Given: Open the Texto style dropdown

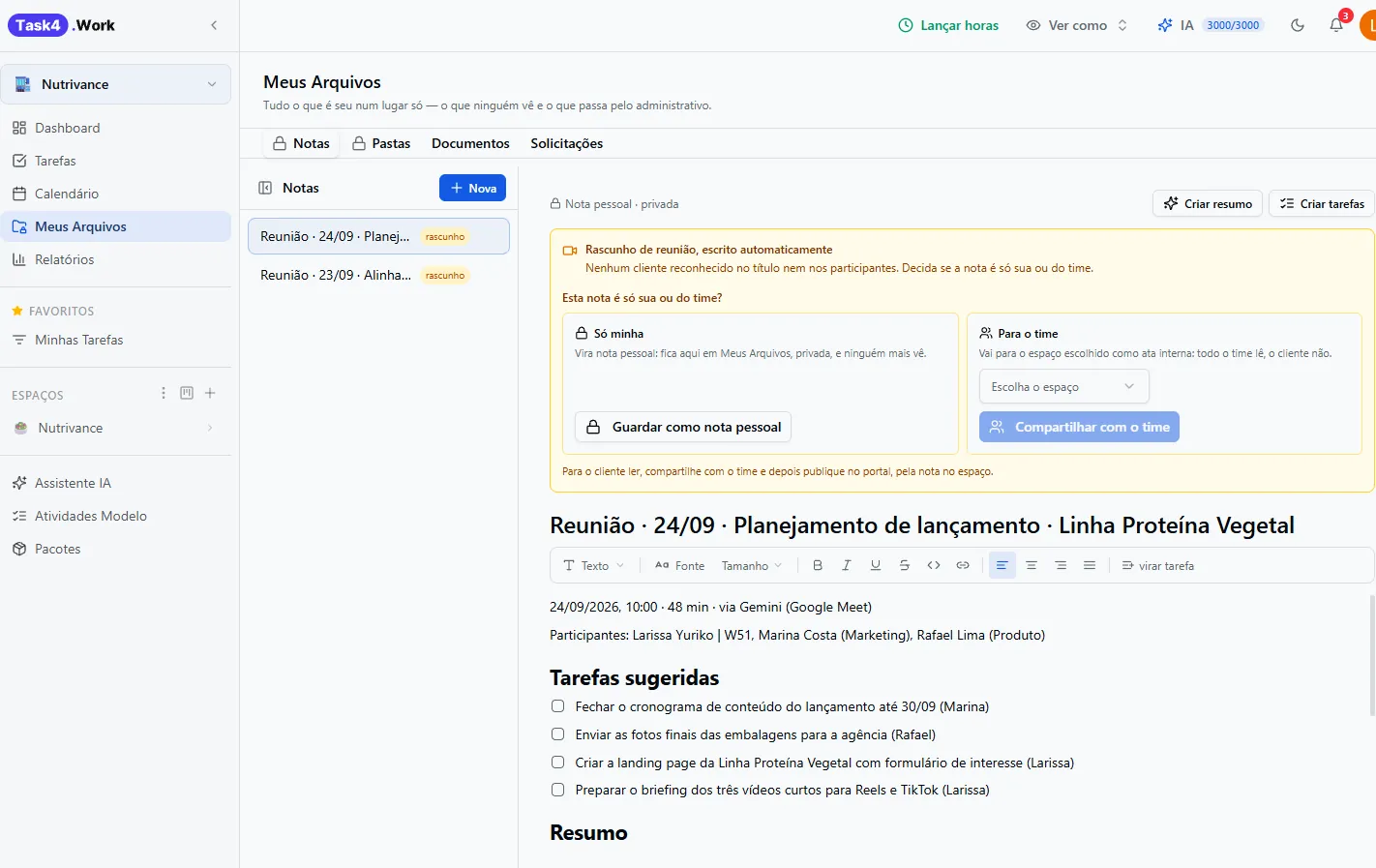Looking at the screenshot, I should [593, 565].
